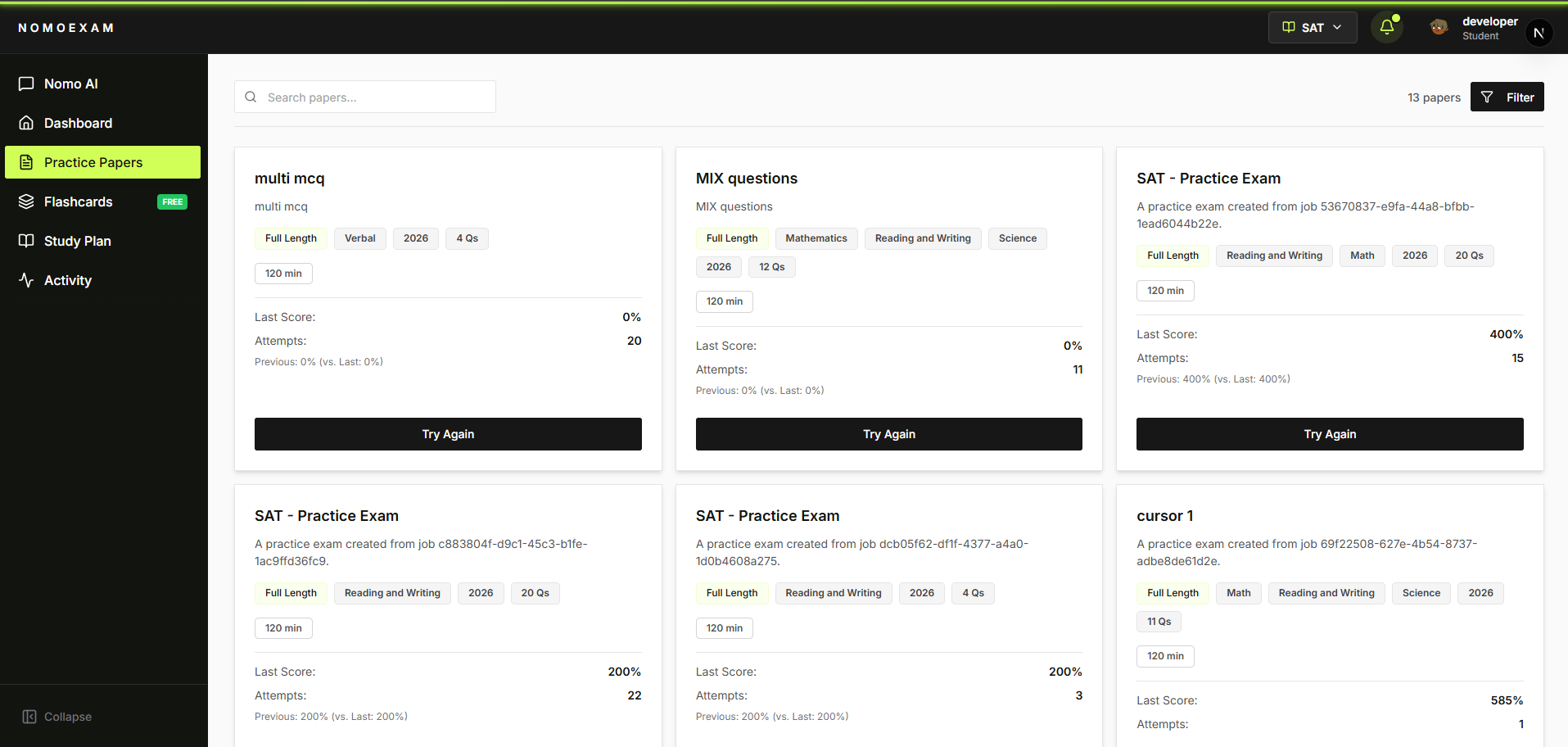
Task: Click the Dashboard home icon
Action: tap(26, 123)
